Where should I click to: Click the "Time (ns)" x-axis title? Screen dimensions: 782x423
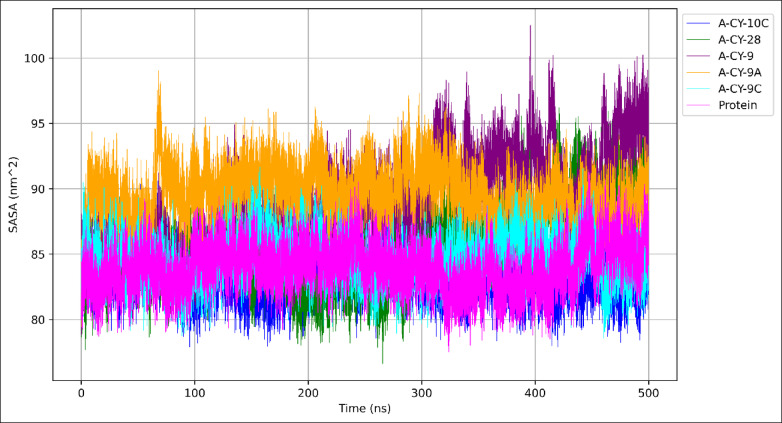[x=364, y=410]
